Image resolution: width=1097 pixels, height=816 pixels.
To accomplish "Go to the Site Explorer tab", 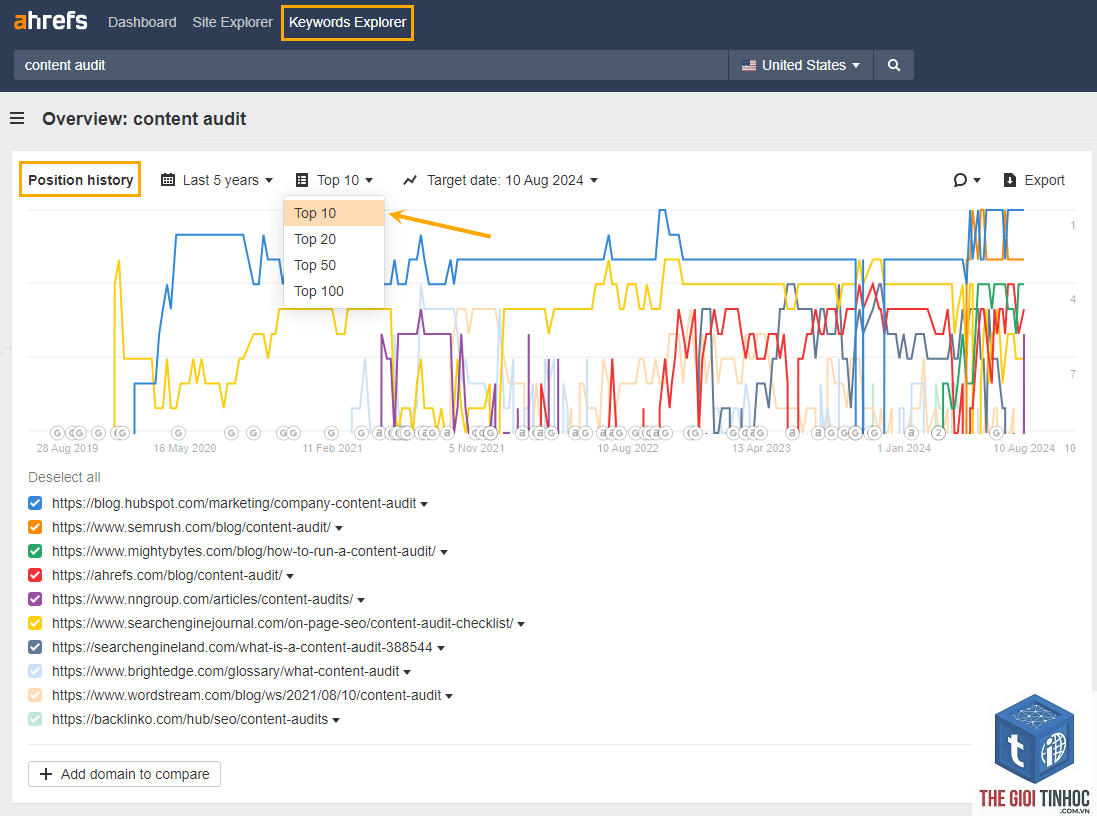I will pos(232,22).
